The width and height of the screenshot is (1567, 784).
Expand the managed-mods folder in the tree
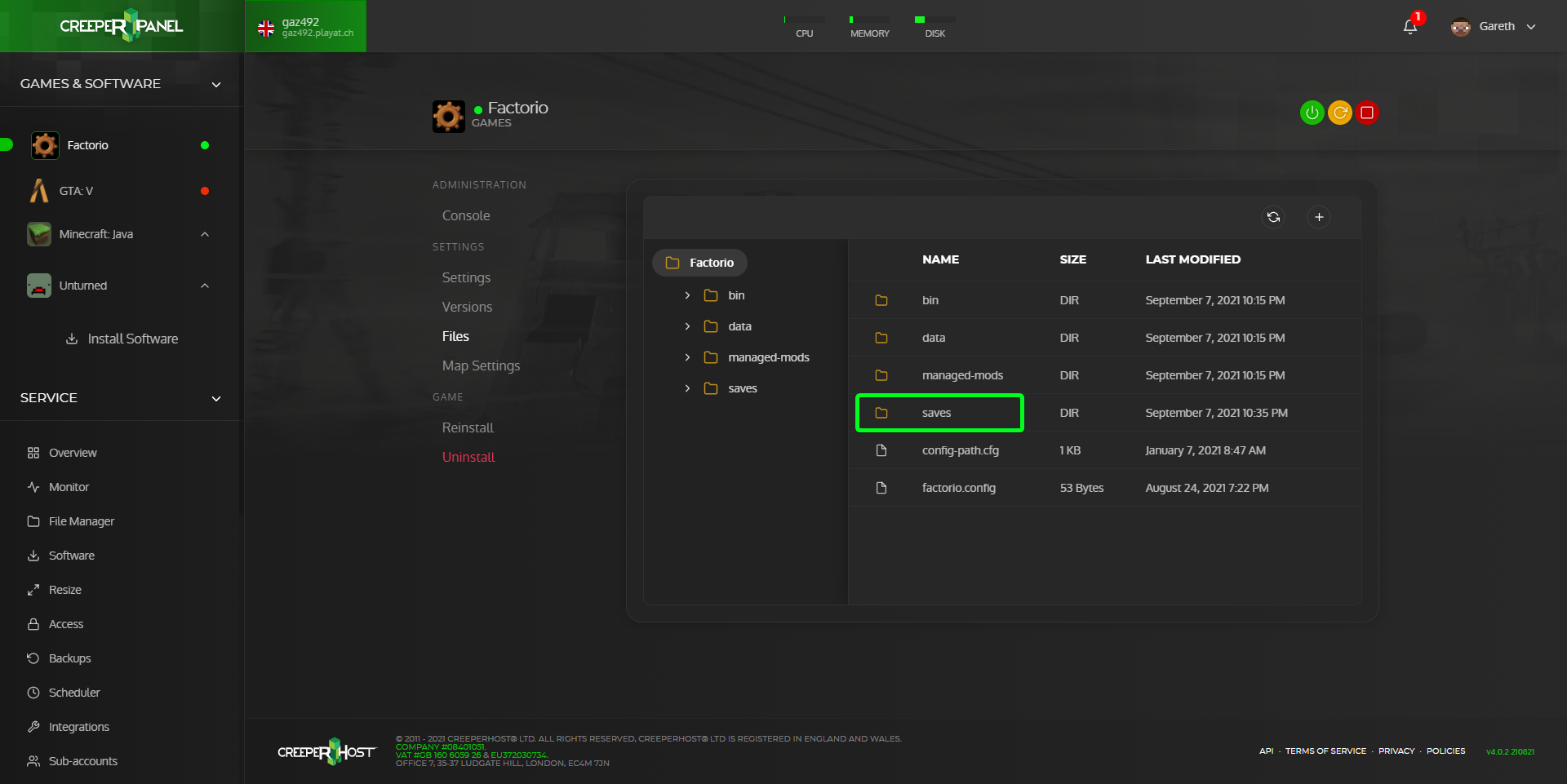687,357
